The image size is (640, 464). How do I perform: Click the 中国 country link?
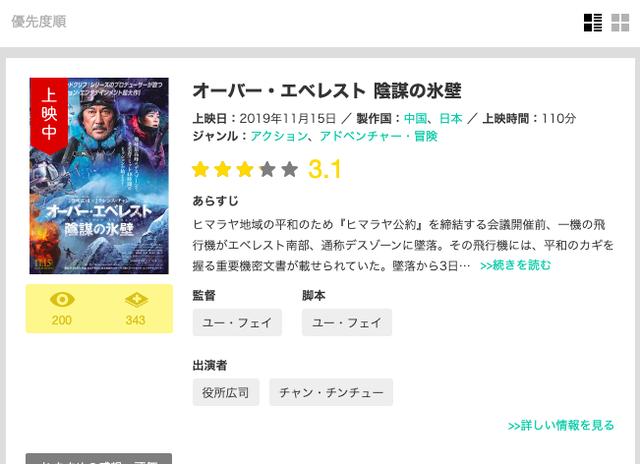pos(415,118)
